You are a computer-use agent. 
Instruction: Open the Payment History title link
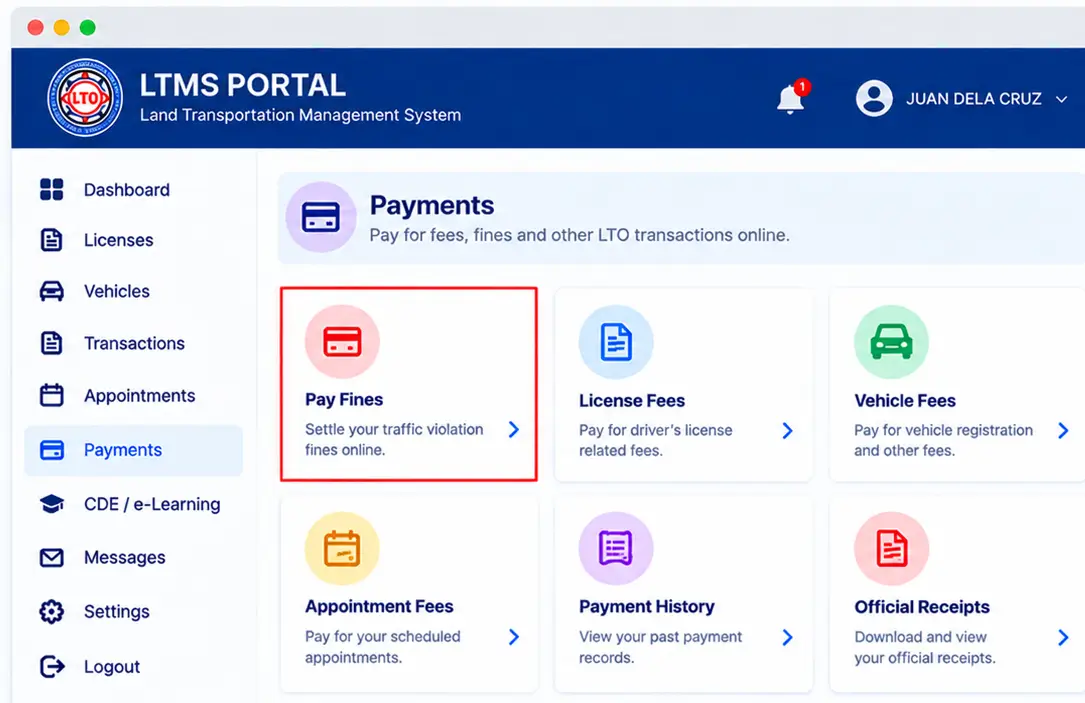(x=646, y=607)
